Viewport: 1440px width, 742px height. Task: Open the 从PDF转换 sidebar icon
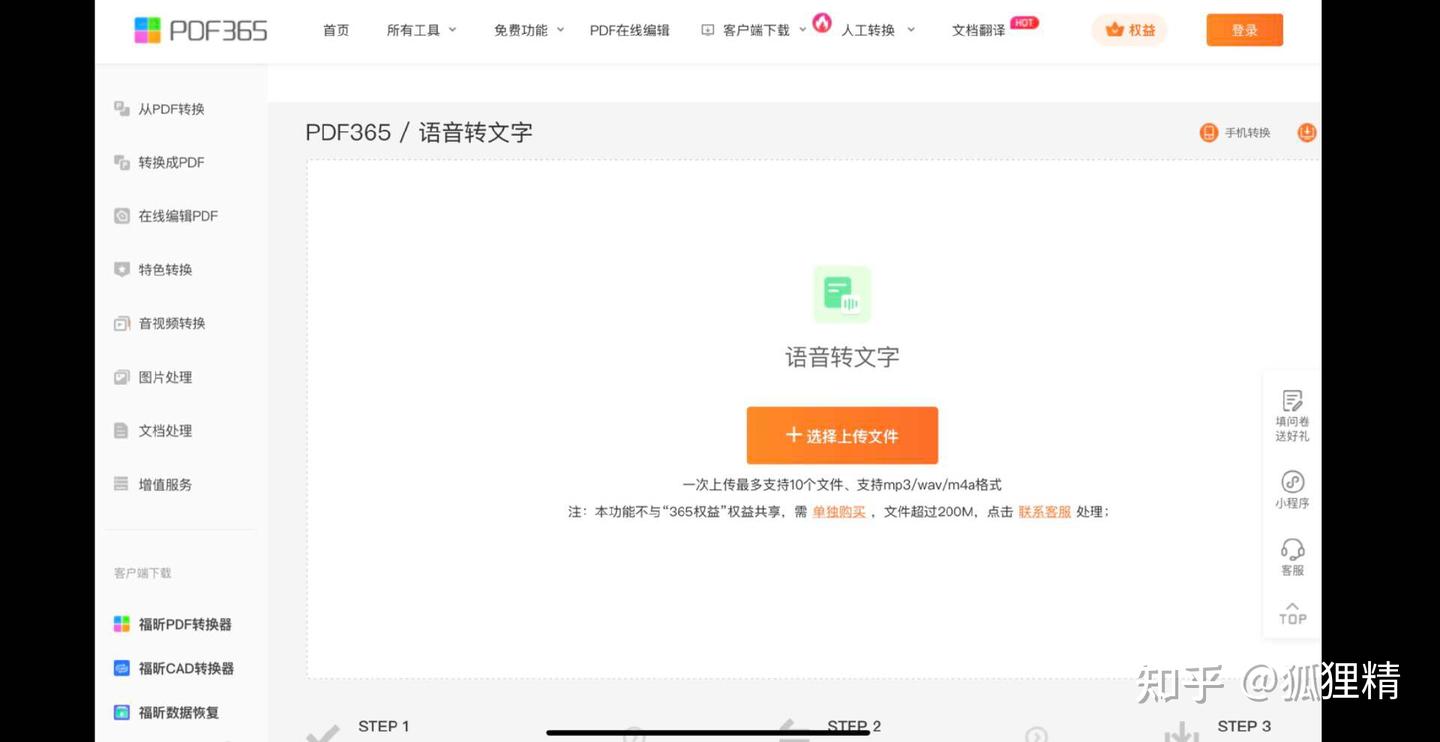coord(122,109)
